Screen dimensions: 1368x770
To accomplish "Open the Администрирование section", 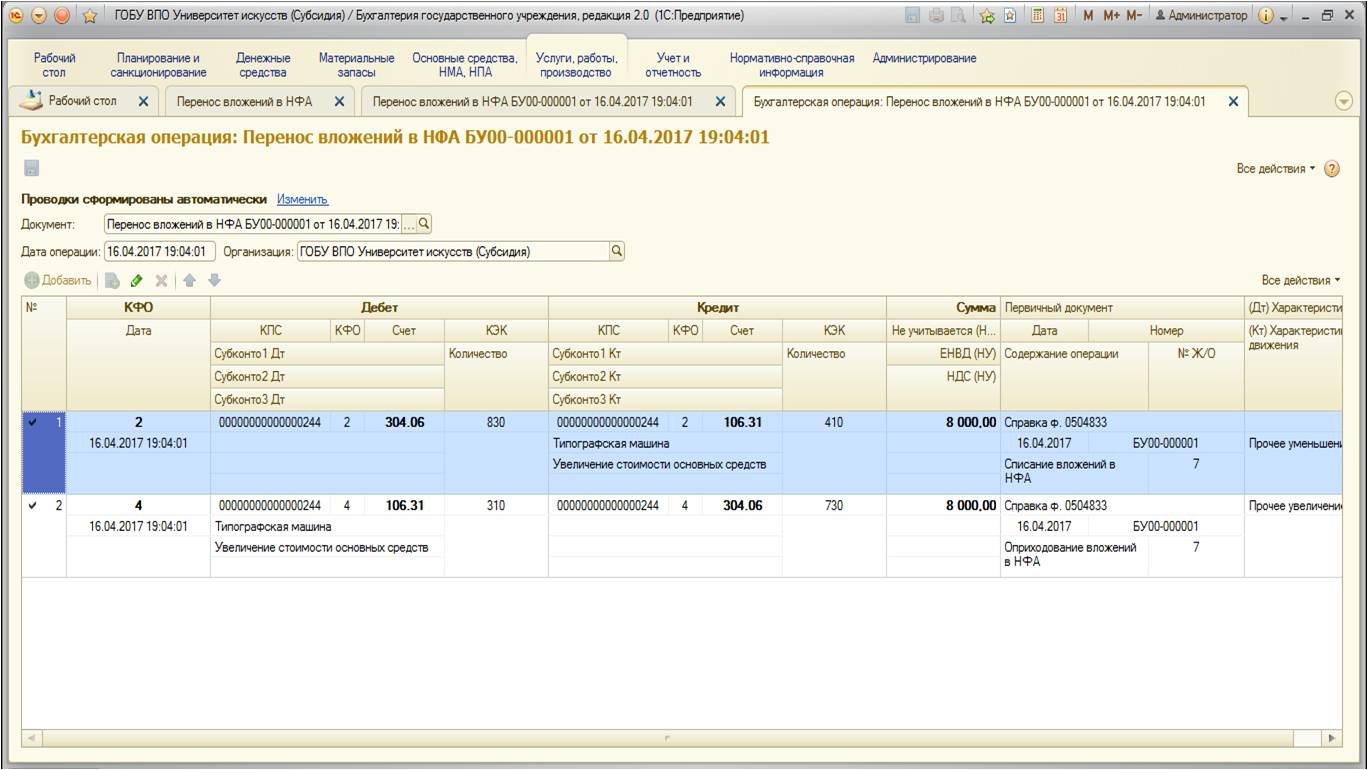I will point(924,59).
